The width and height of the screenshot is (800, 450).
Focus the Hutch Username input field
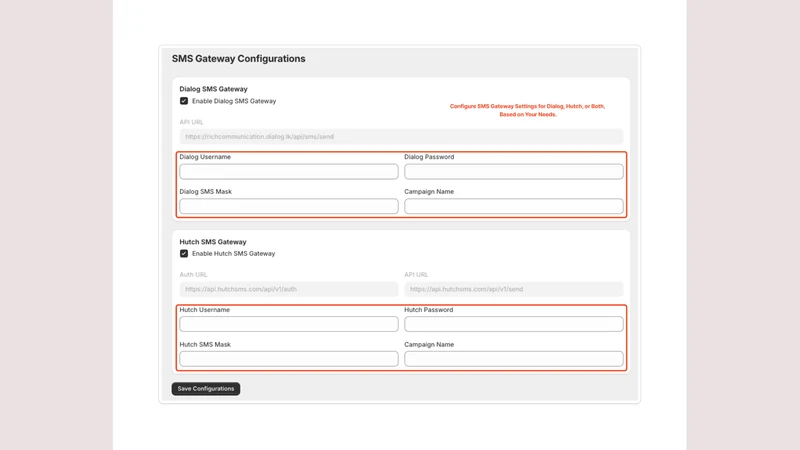tap(289, 324)
